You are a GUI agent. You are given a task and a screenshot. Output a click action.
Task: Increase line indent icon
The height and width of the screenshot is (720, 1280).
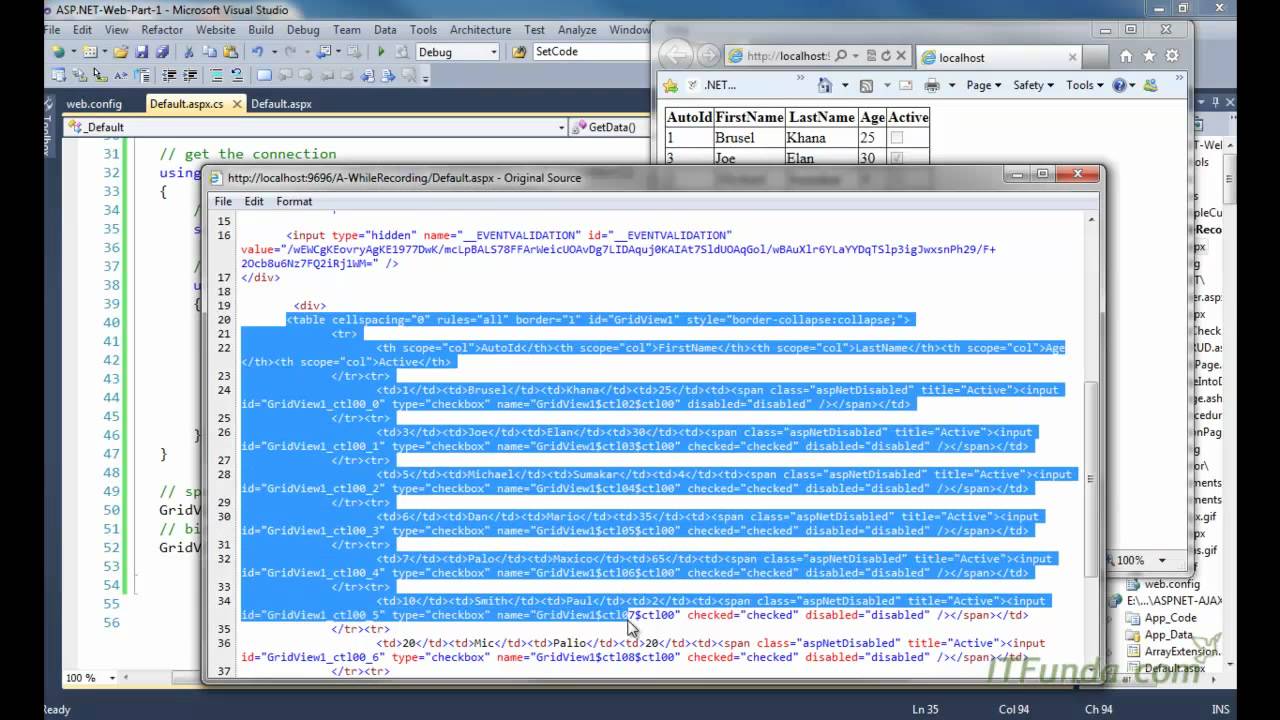pos(190,75)
